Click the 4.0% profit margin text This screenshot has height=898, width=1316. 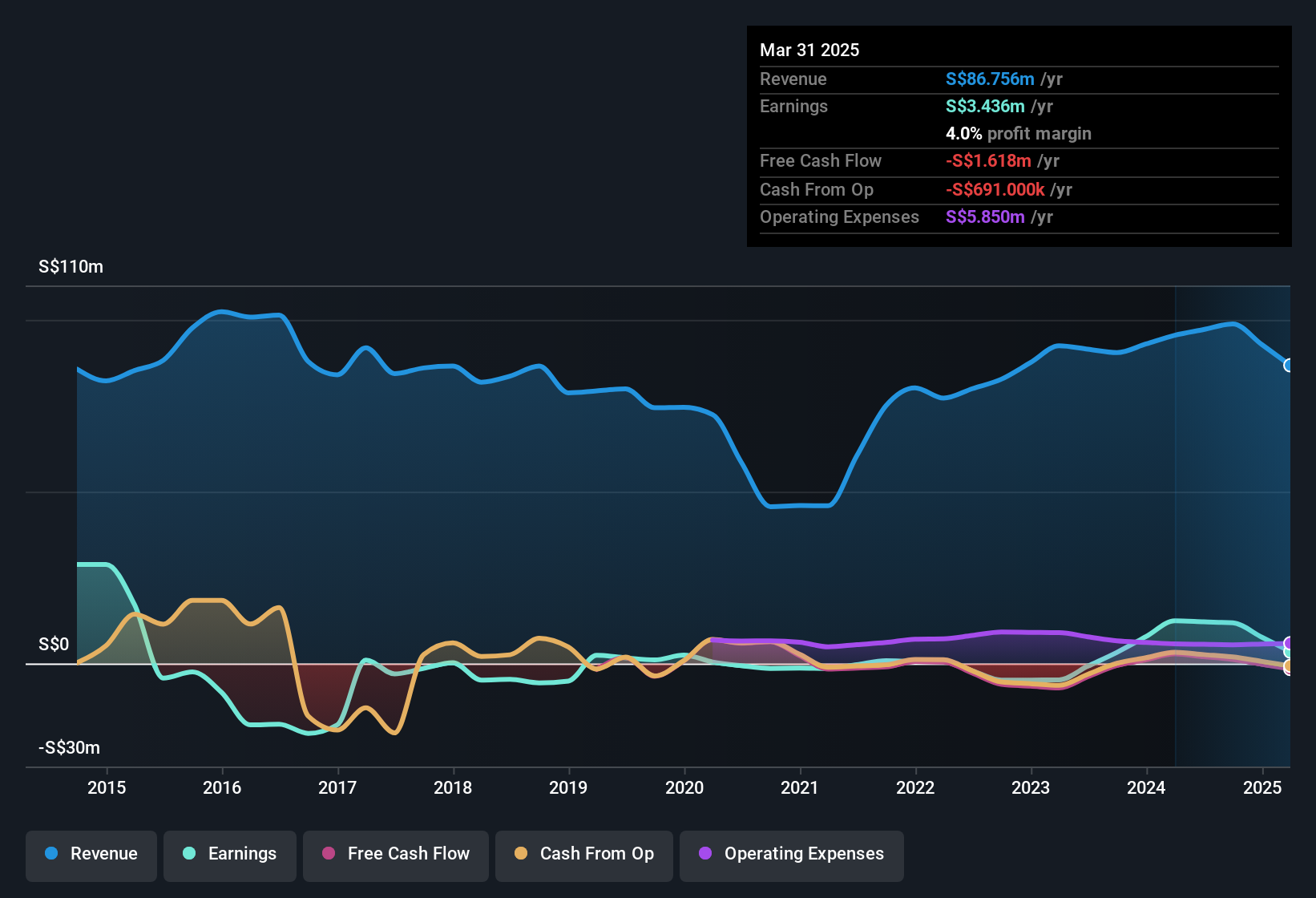click(x=1019, y=133)
